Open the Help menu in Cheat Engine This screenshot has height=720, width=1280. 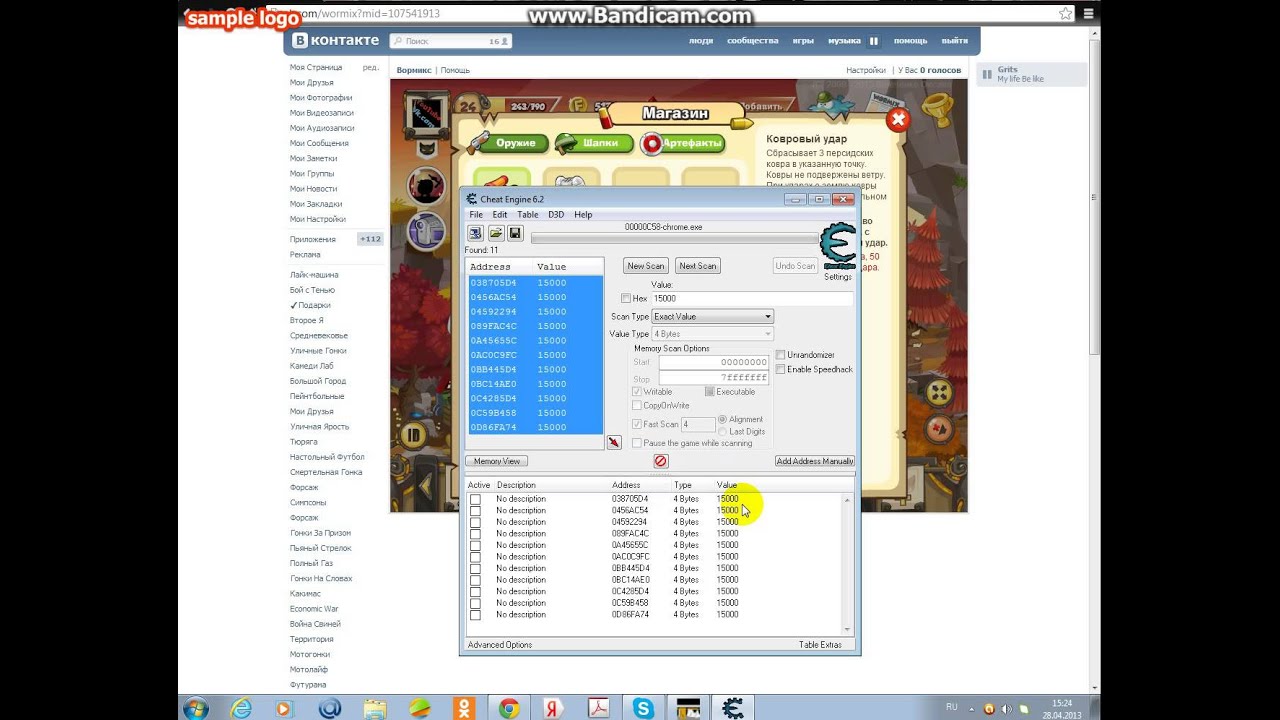point(583,214)
